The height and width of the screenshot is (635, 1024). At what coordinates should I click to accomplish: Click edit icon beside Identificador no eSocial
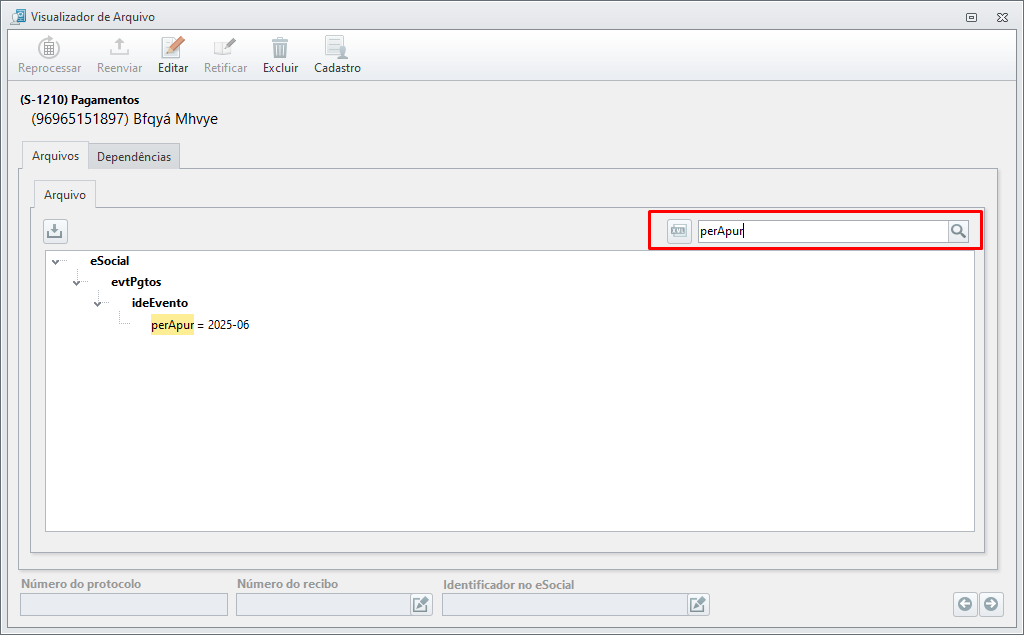[x=698, y=604]
